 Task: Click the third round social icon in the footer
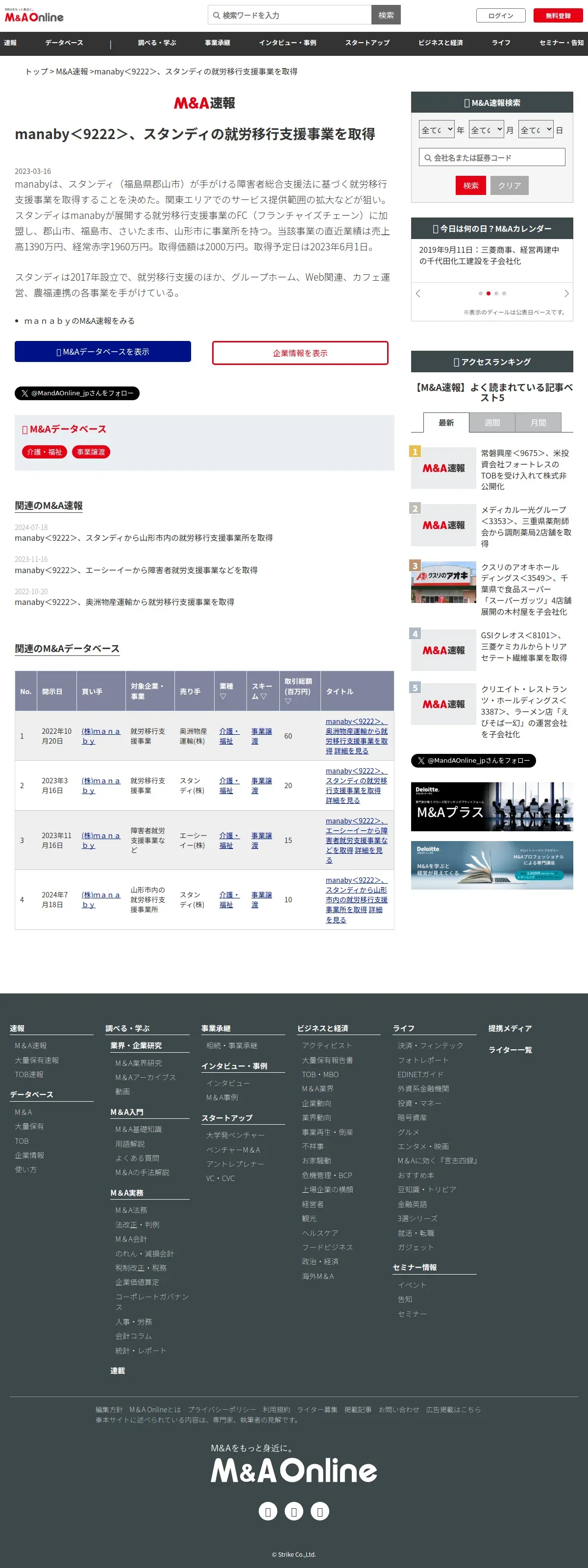click(x=320, y=1511)
